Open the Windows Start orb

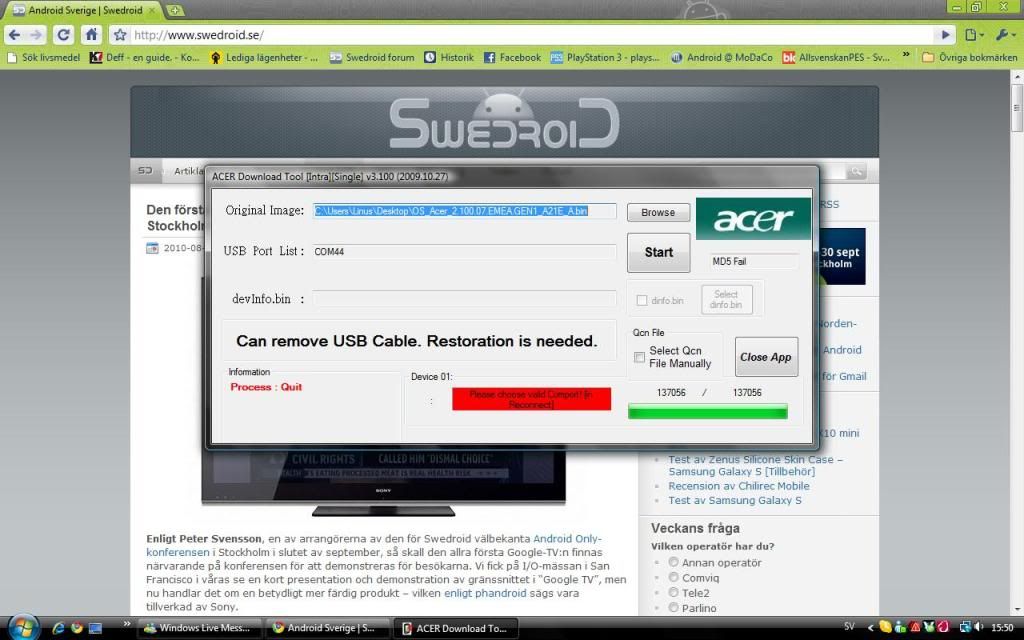(24, 628)
